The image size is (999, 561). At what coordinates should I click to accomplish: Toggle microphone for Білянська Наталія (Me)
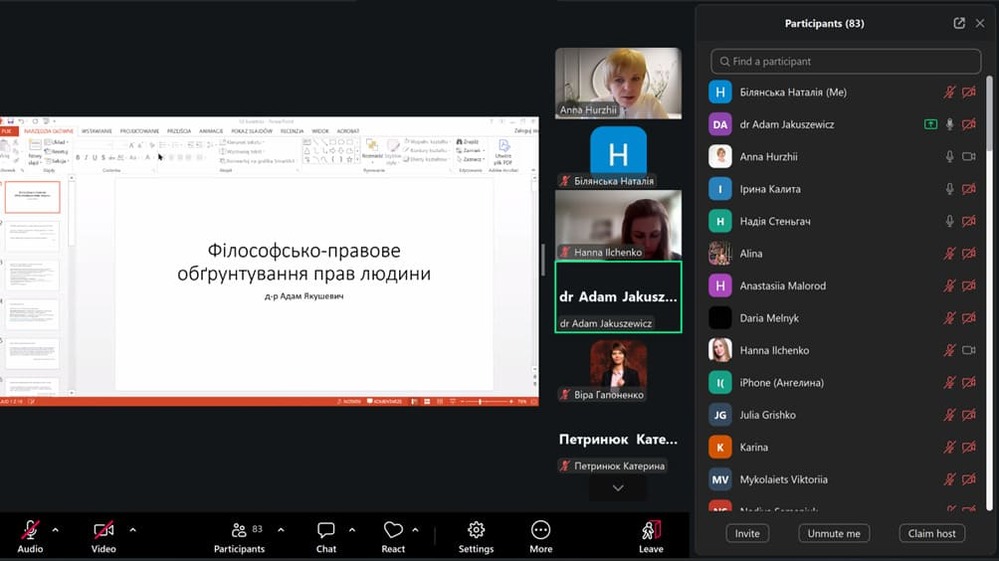tap(950, 92)
